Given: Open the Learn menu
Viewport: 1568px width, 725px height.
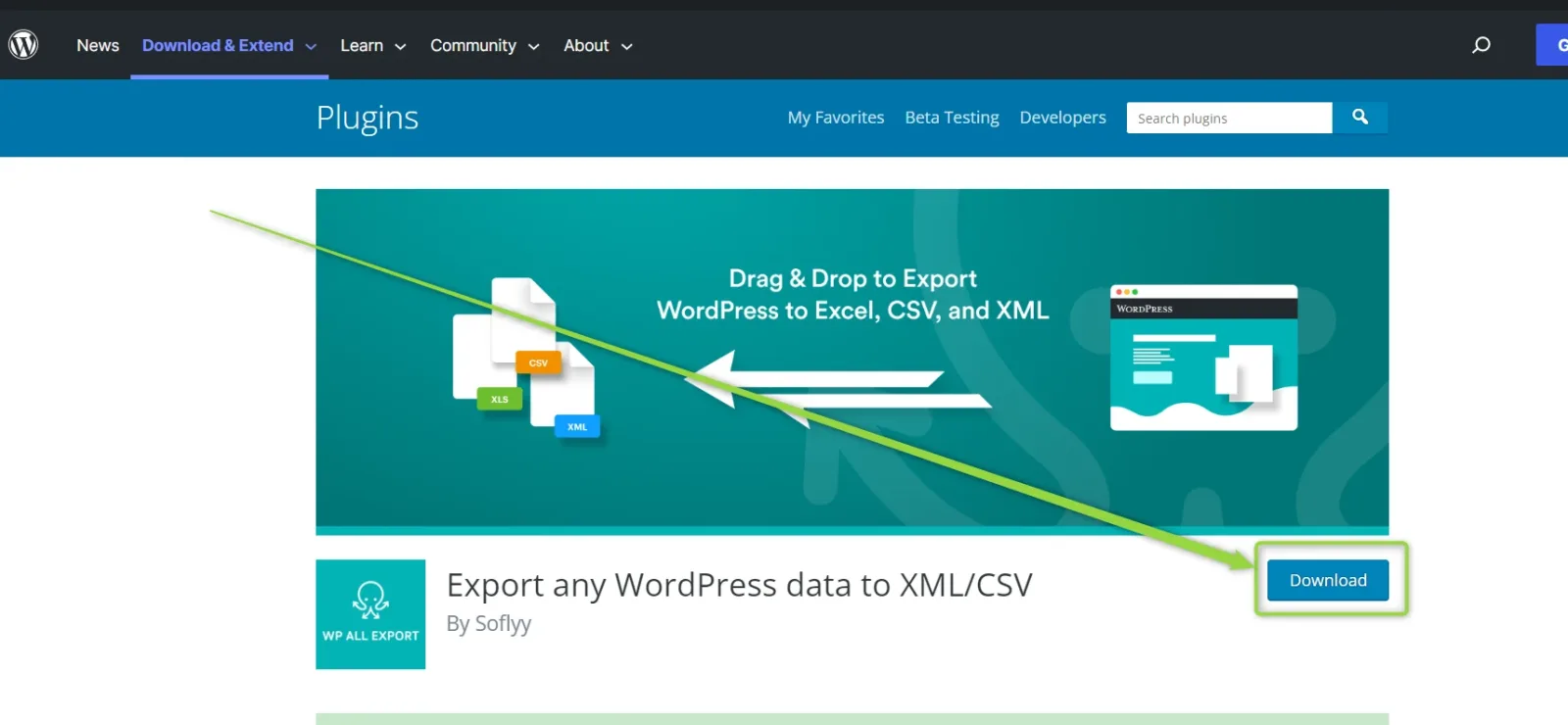Looking at the screenshot, I should pos(362,45).
